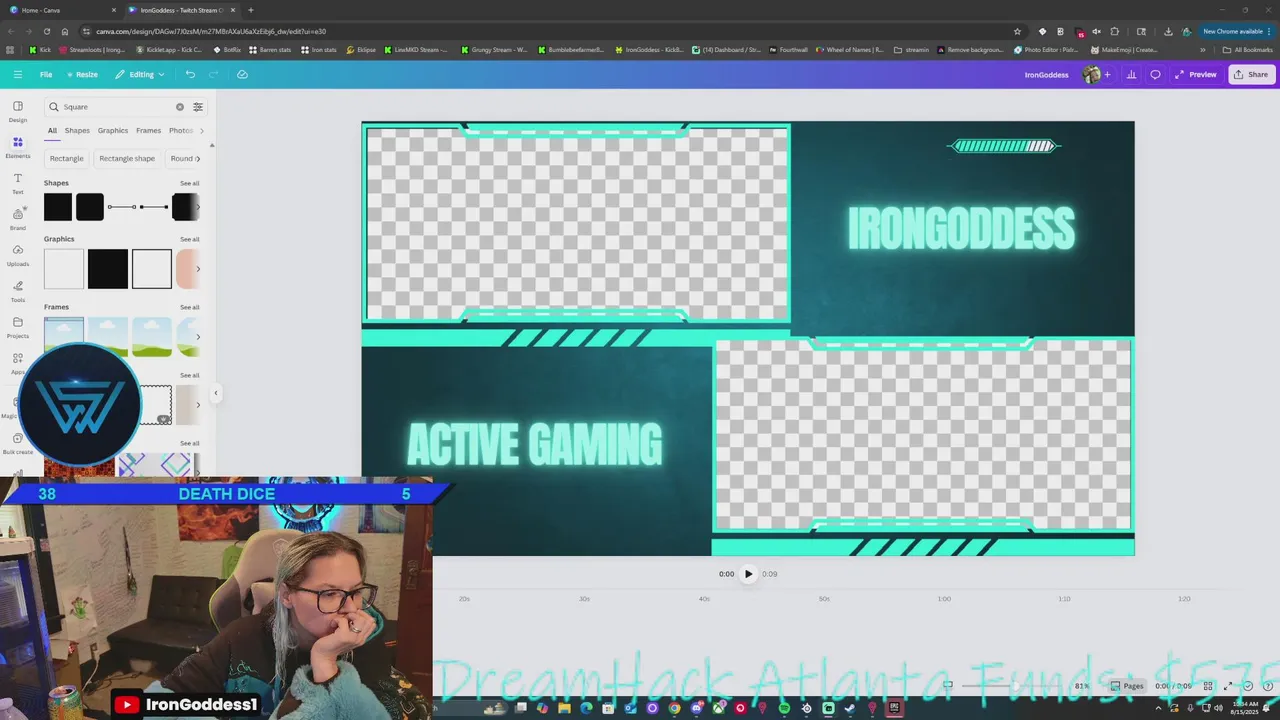Click New Chrome available update button

pyautogui.click(x=1236, y=31)
